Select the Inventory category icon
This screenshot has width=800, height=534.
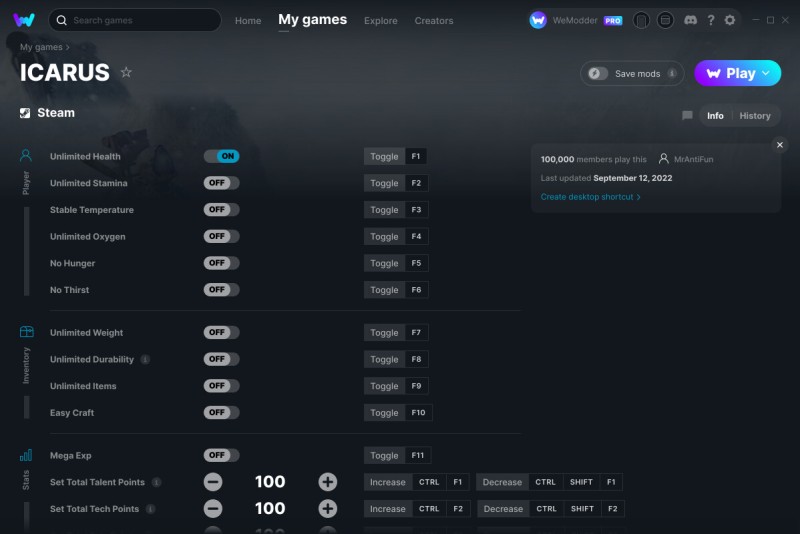coord(27,332)
